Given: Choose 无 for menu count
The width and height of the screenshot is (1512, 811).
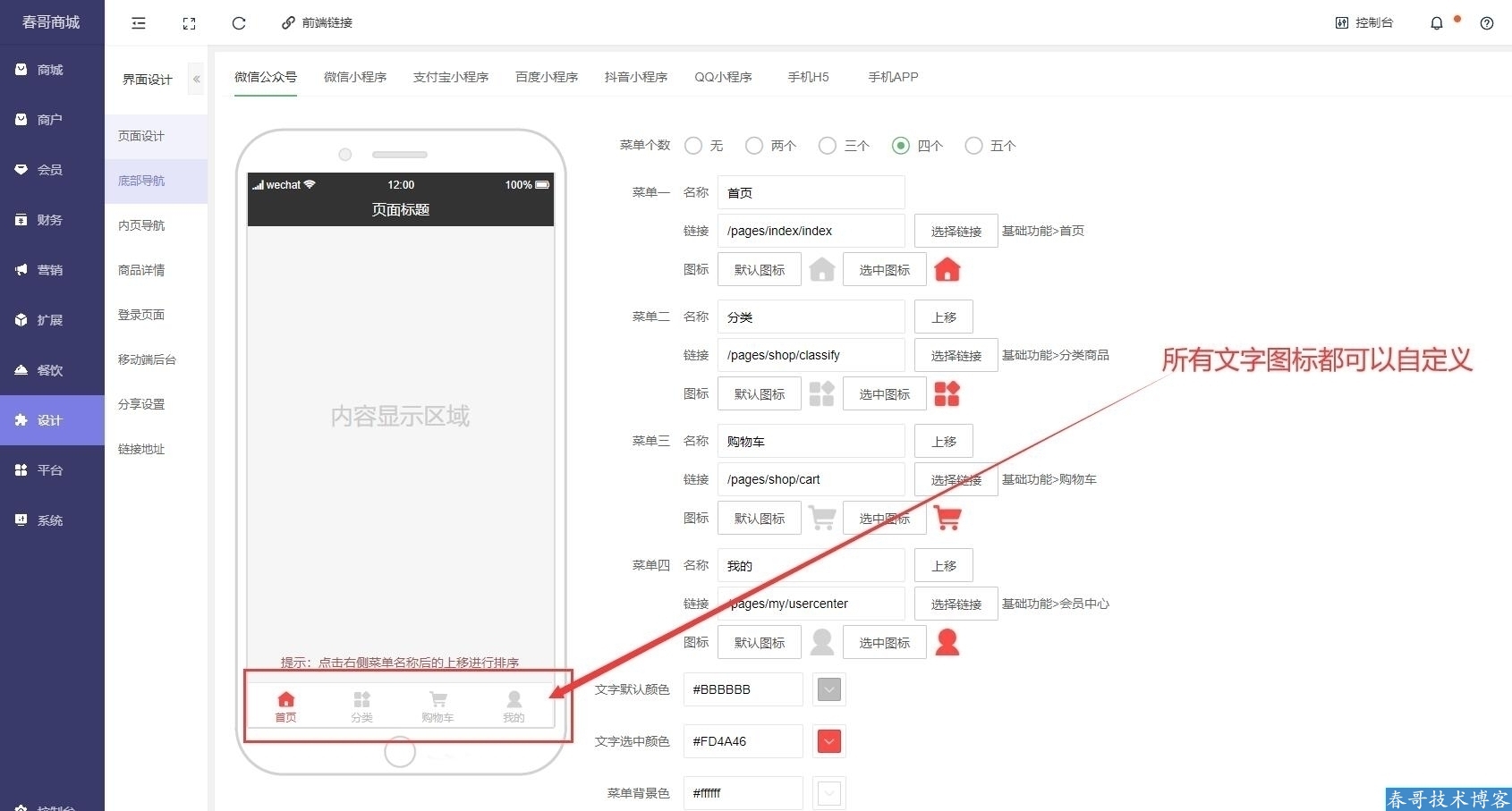Looking at the screenshot, I should (693, 146).
